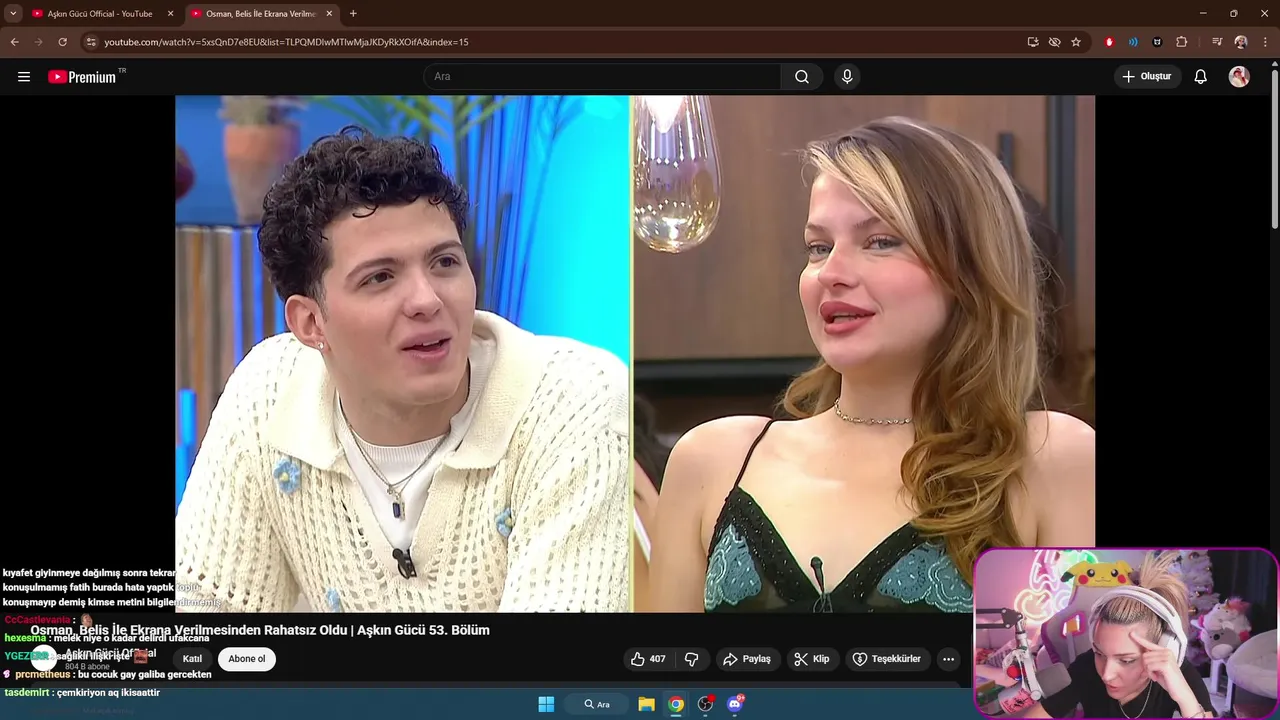This screenshot has width=1280, height=720.
Task: Click the address bar URL
Action: point(286,42)
